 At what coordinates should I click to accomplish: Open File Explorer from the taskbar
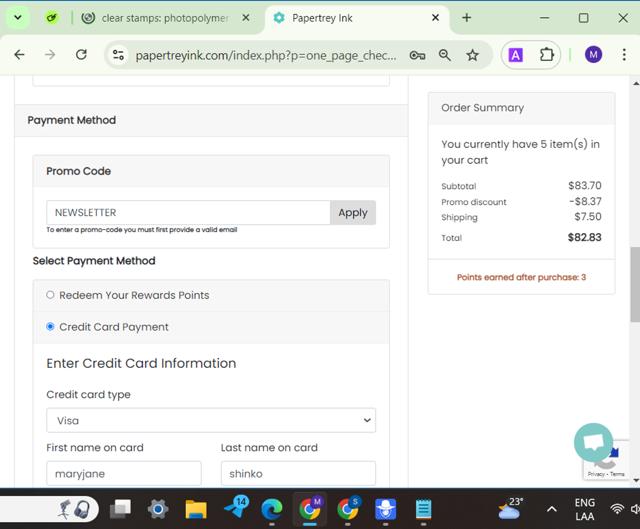click(x=196, y=509)
